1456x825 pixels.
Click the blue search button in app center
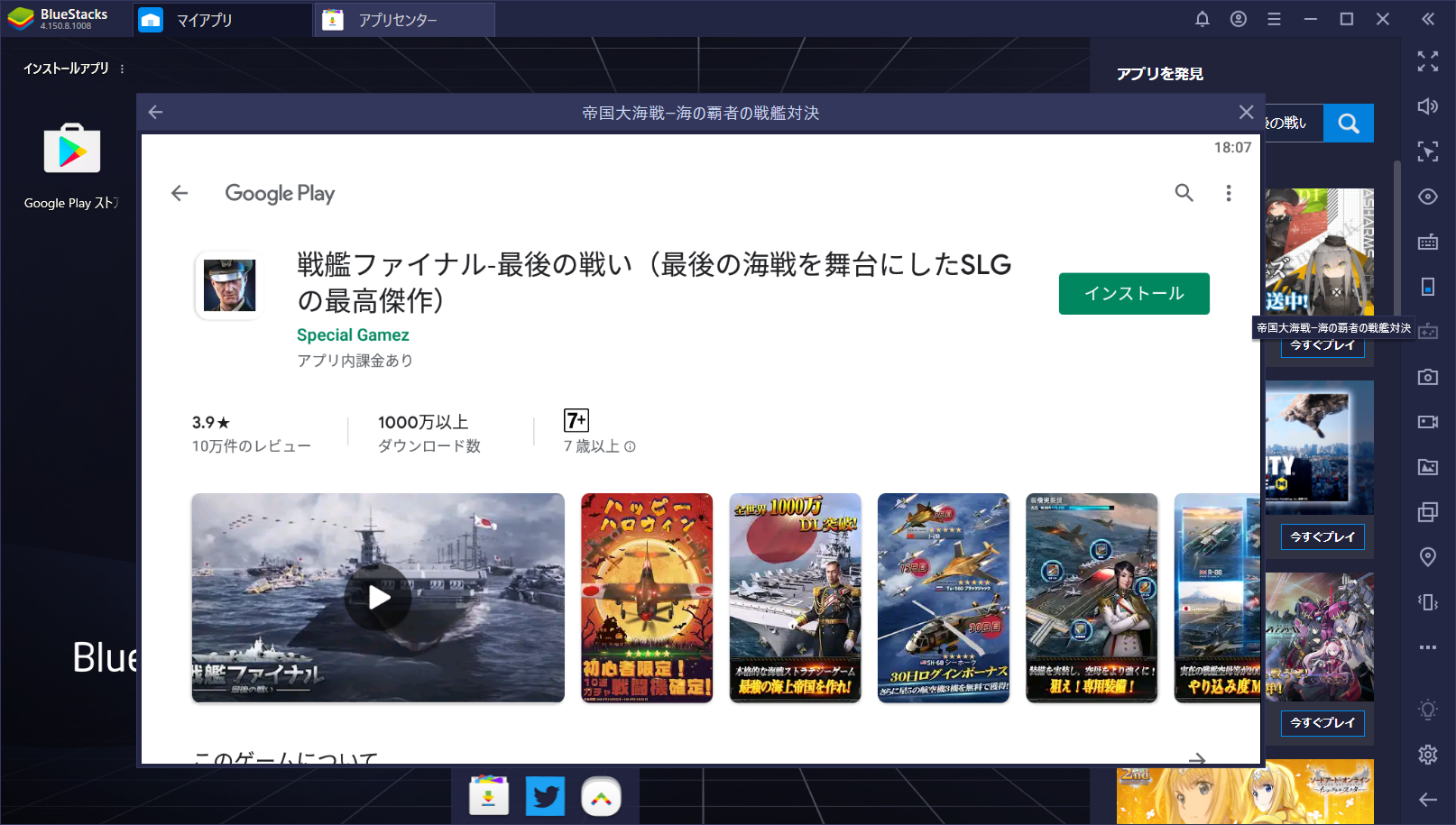[1349, 124]
